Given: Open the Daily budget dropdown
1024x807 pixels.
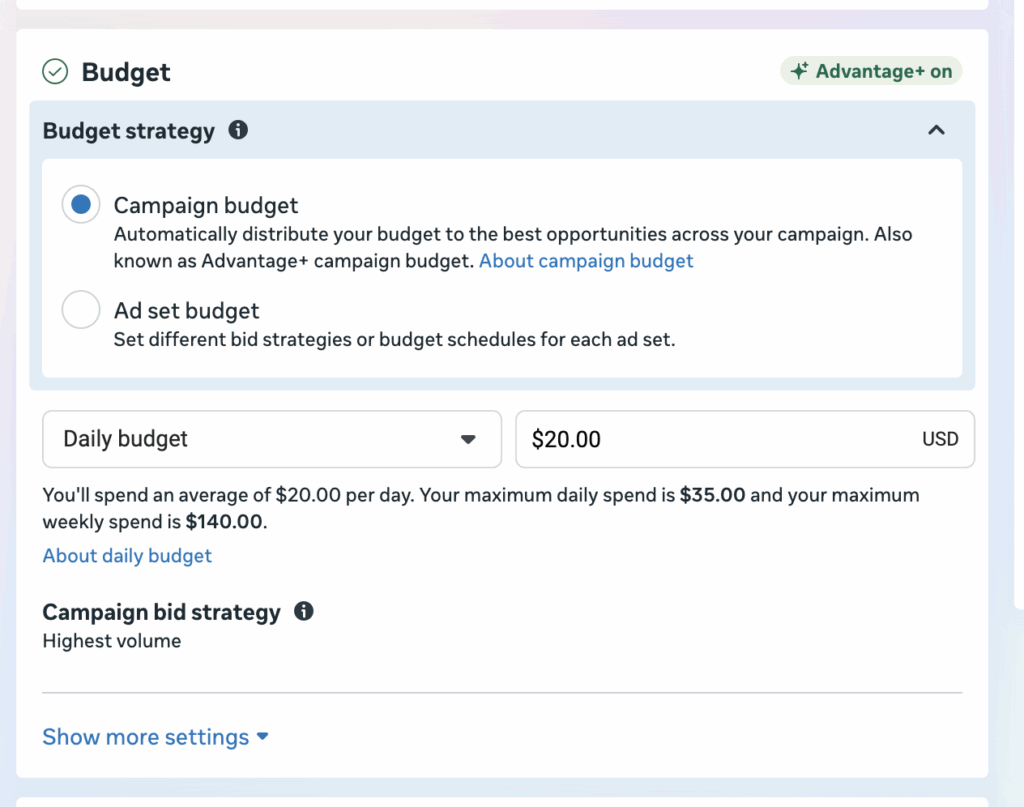Looking at the screenshot, I should click(x=272, y=439).
